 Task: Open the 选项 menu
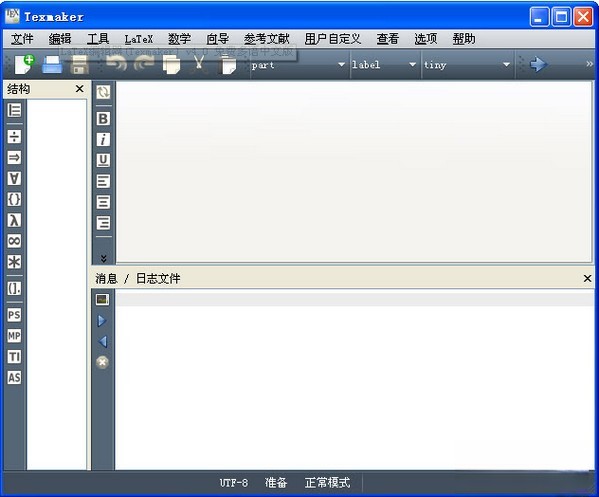click(x=426, y=39)
